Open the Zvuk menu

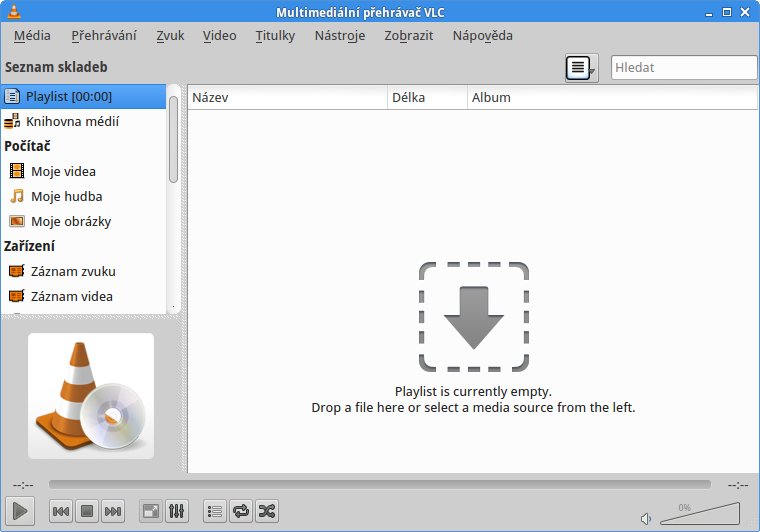[170, 36]
